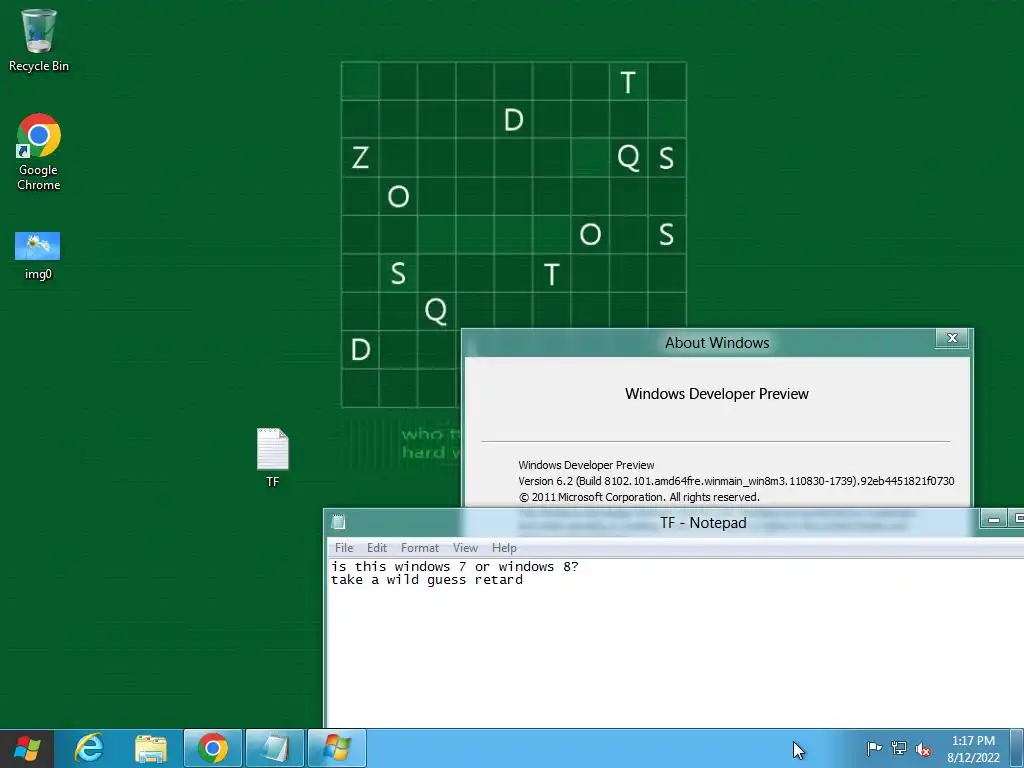The image size is (1024, 768).
Task: Open Action Center flag tray icon
Action: [874, 748]
